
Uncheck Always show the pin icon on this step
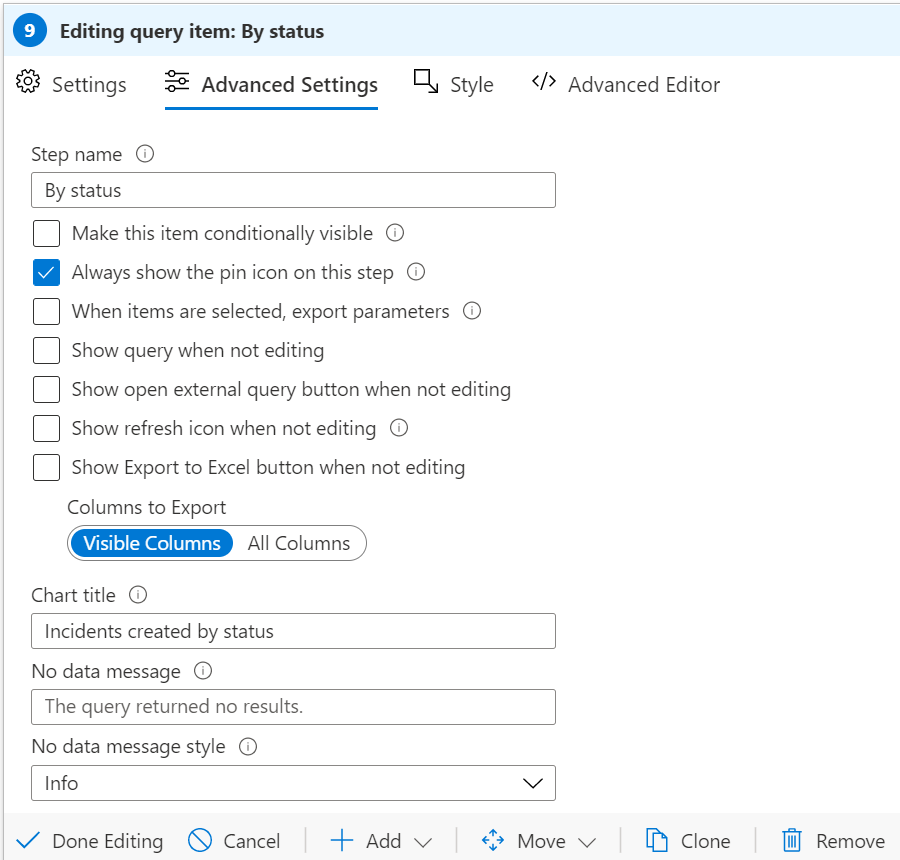46,272
